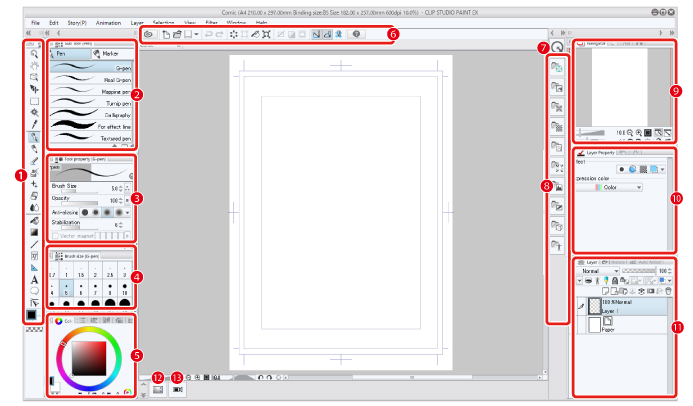Select the Operation object tool
Viewport: 693px width, 406px height.
click(34, 77)
